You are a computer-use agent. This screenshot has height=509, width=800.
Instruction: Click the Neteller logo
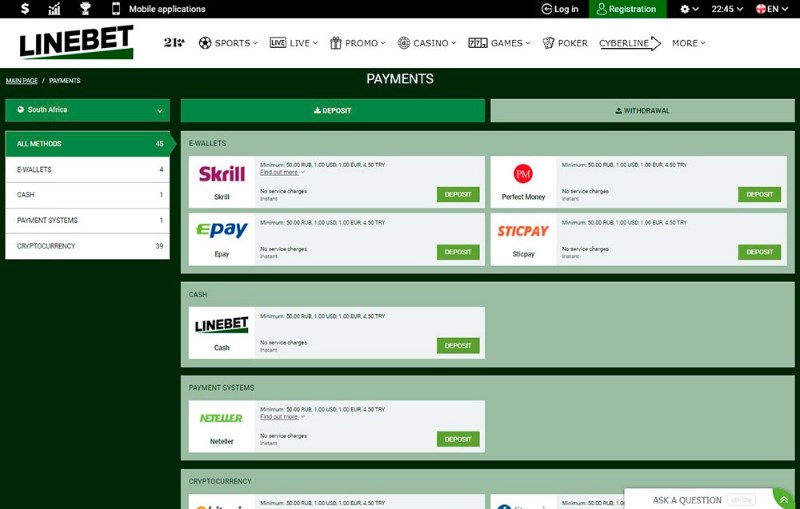(221, 418)
